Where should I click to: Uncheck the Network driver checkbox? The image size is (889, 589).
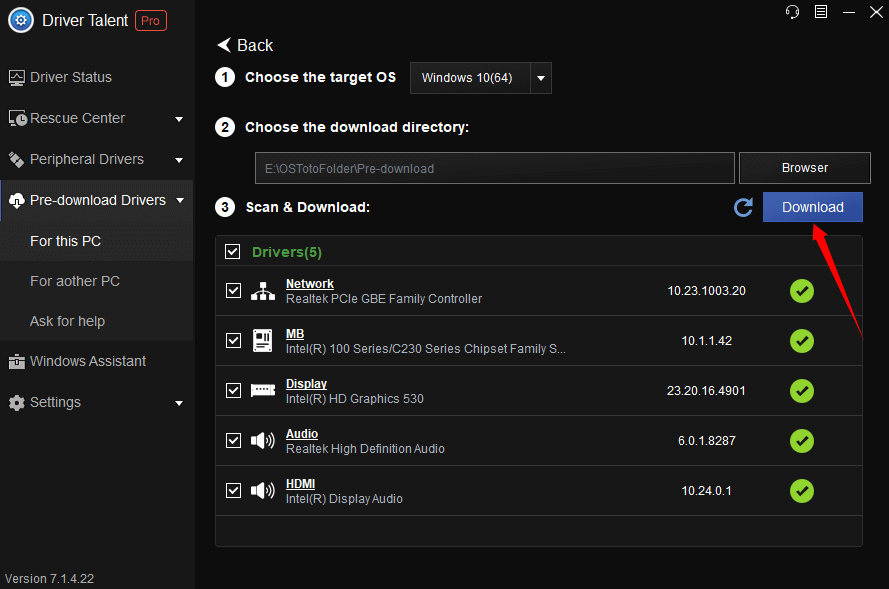[x=233, y=291]
